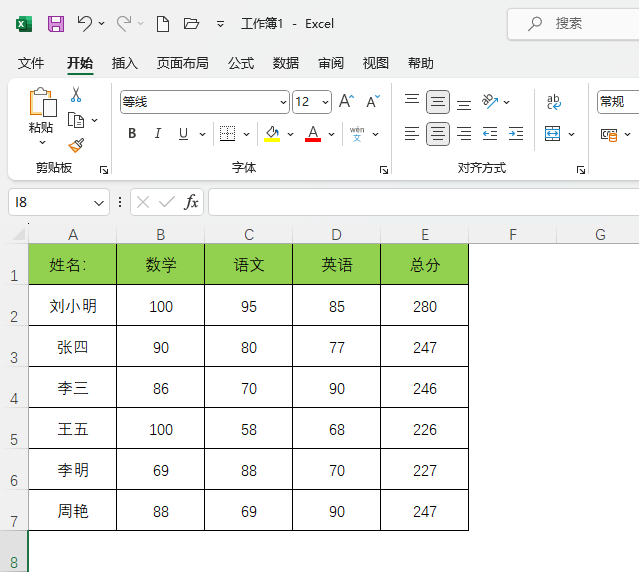Image resolution: width=639 pixels, height=572 pixels.
Task: Toggle horizontal Center alignment
Action: pyautogui.click(x=438, y=134)
